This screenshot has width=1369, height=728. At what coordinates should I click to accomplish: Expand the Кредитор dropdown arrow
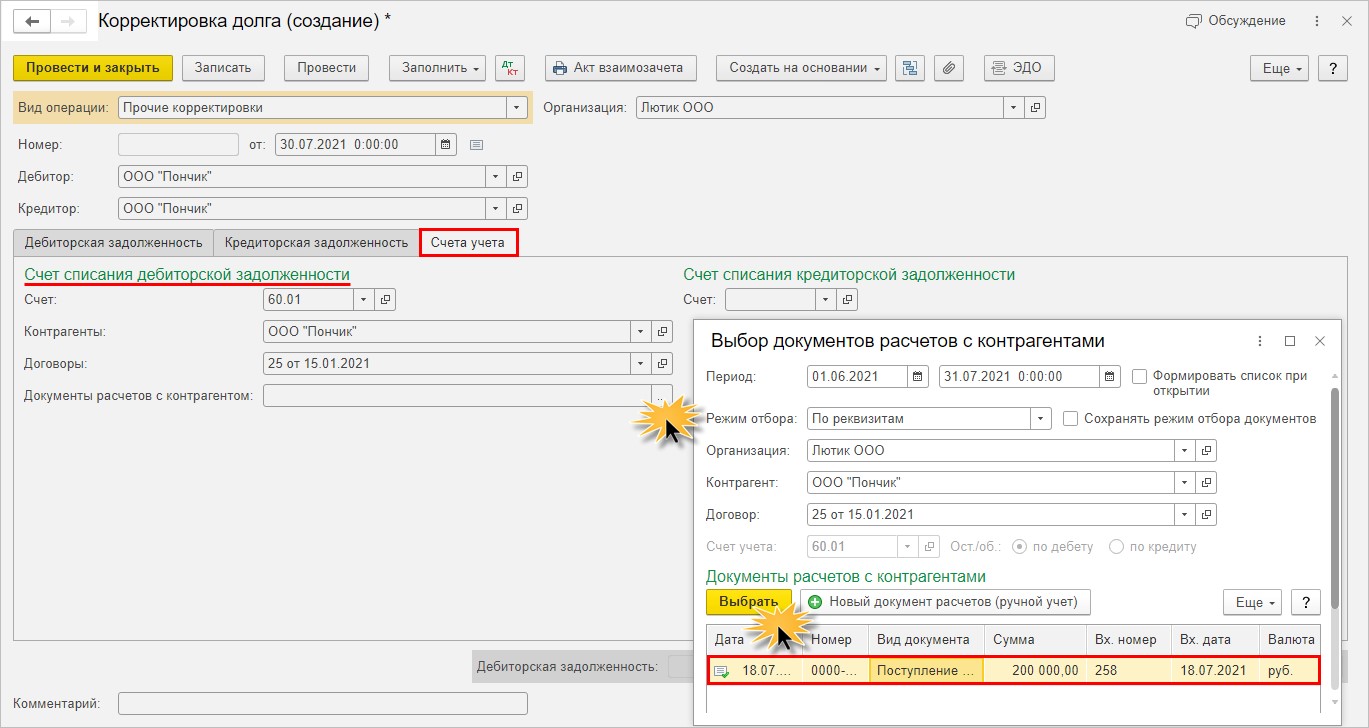pos(496,209)
